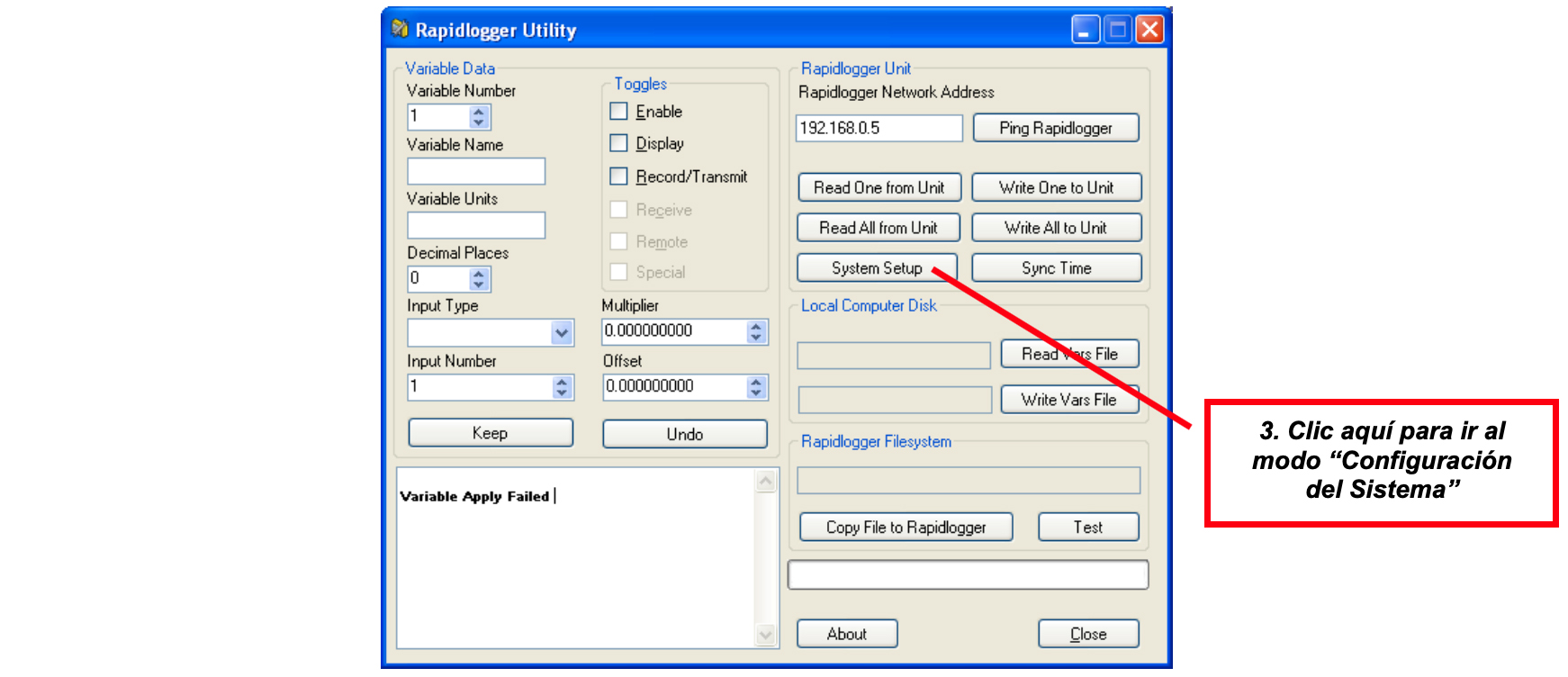Lower the Offset value using down arrow
The image size is (1568, 677).
click(756, 393)
